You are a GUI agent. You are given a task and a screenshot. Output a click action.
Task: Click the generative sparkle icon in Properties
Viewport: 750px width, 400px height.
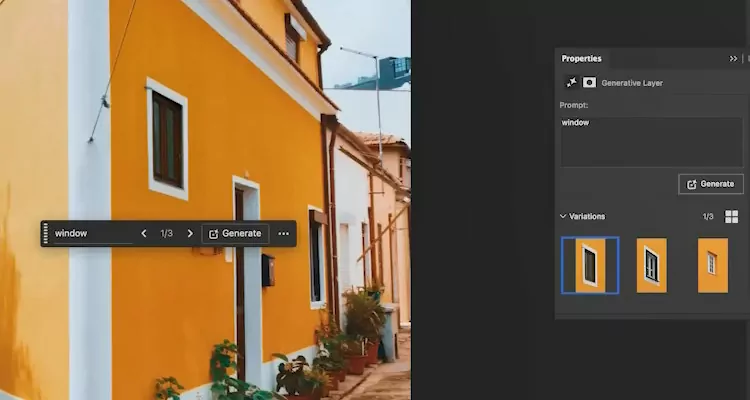(x=571, y=83)
